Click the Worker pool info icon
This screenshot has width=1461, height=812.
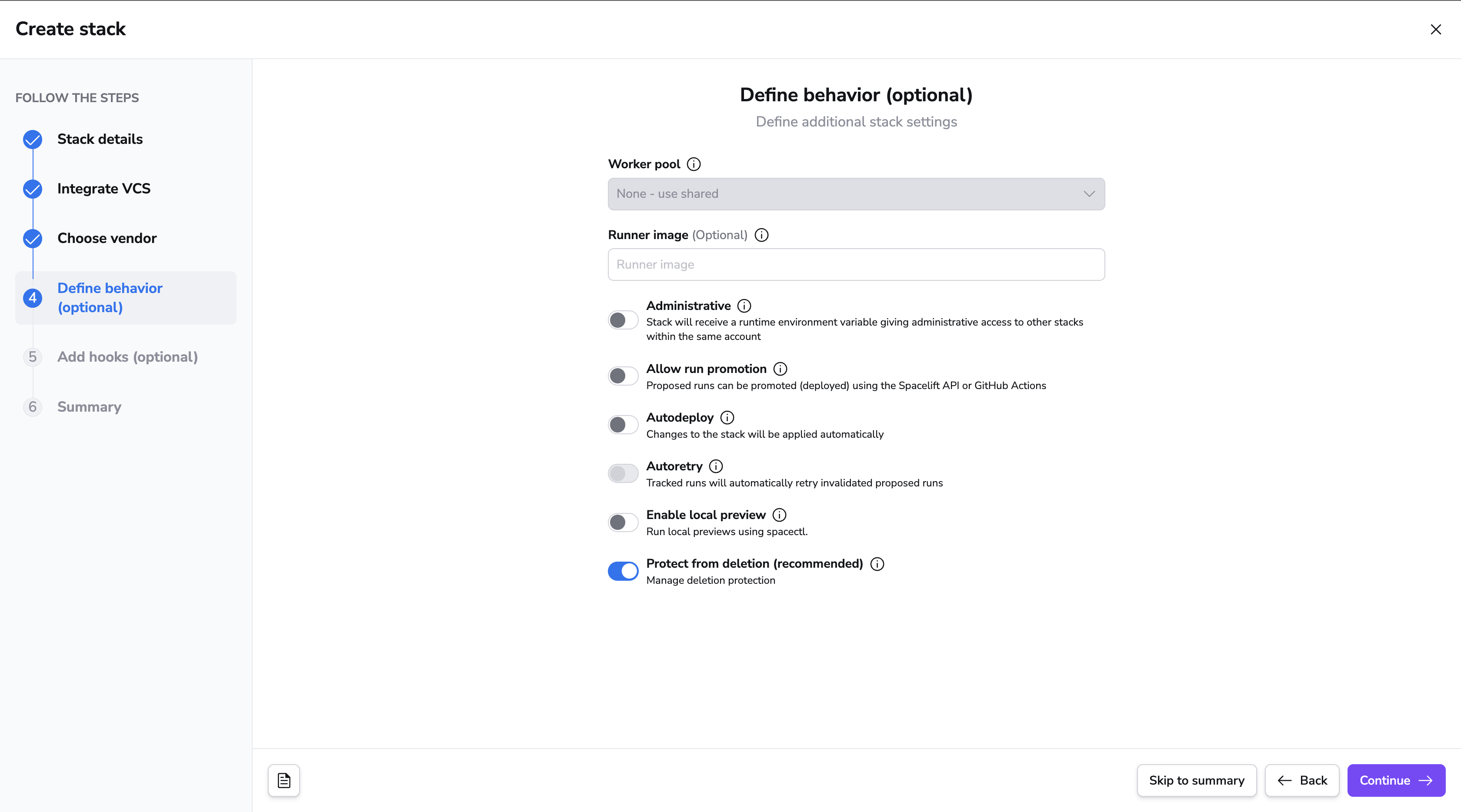(x=694, y=164)
